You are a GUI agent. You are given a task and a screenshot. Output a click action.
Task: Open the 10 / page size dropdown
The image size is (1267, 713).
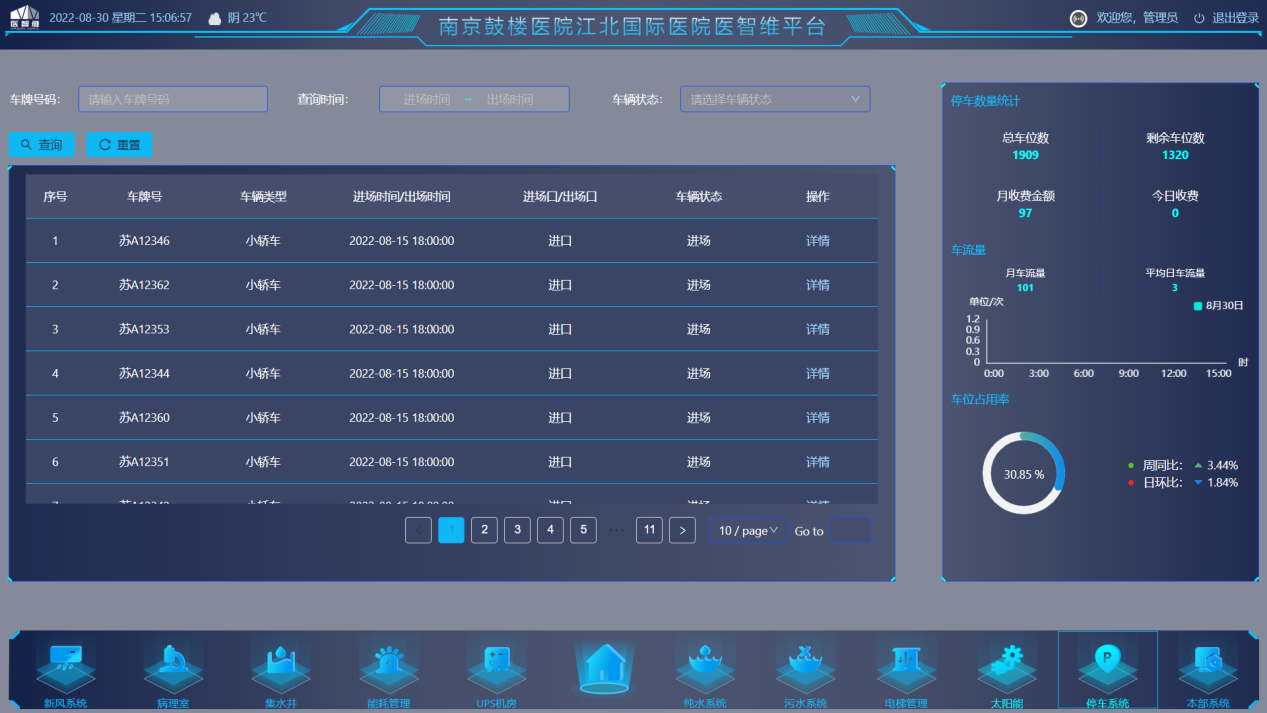click(x=748, y=531)
